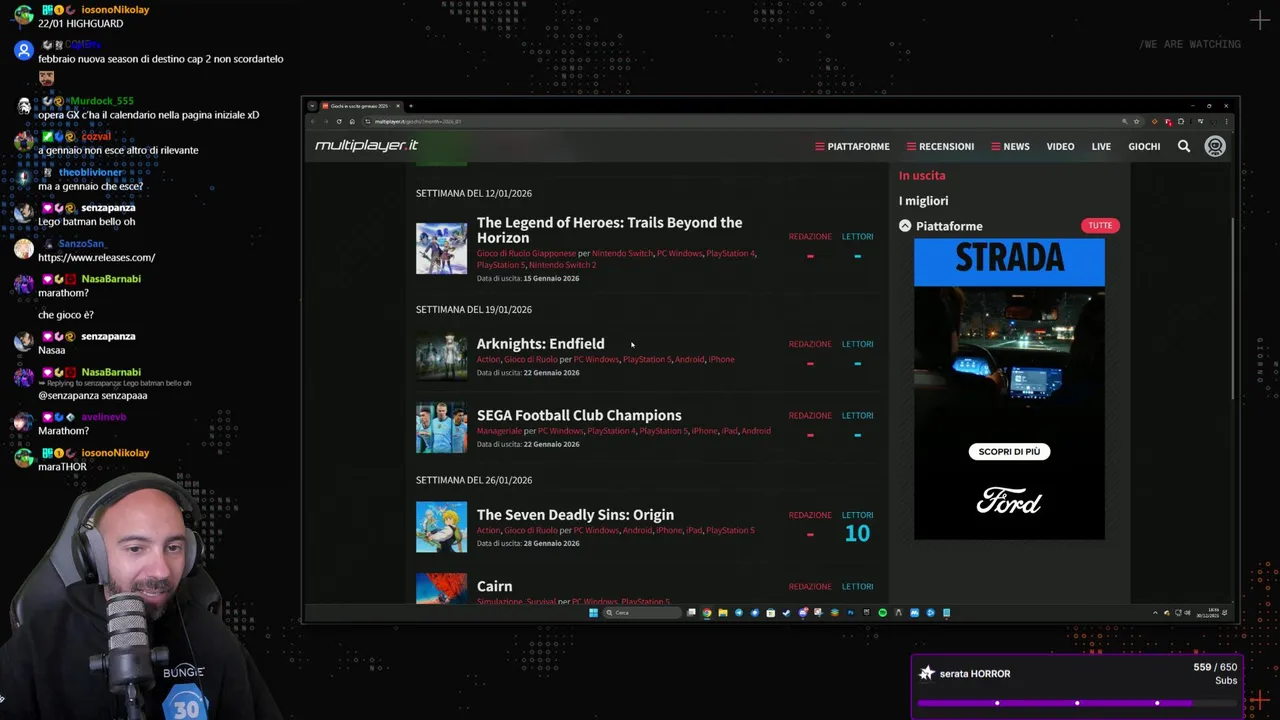The image size is (1280, 720).
Task: Open Chrome from the taskbar
Action: (707, 613)
